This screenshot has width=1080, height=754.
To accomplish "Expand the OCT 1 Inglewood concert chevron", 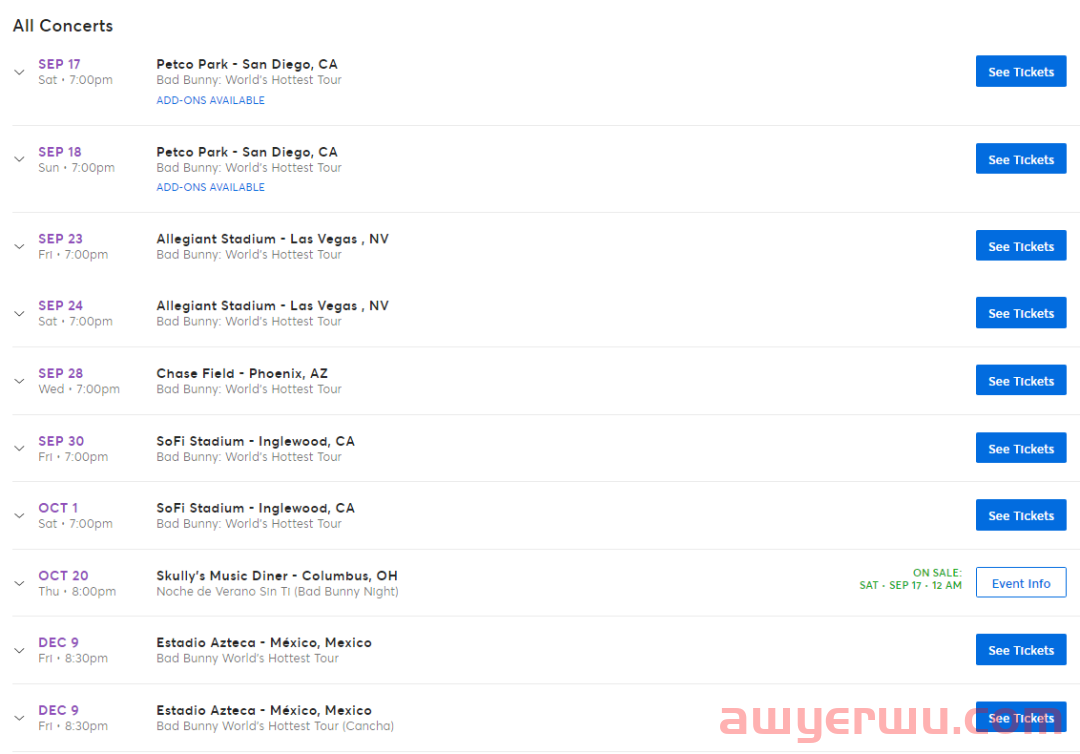I will coord(19,516).
